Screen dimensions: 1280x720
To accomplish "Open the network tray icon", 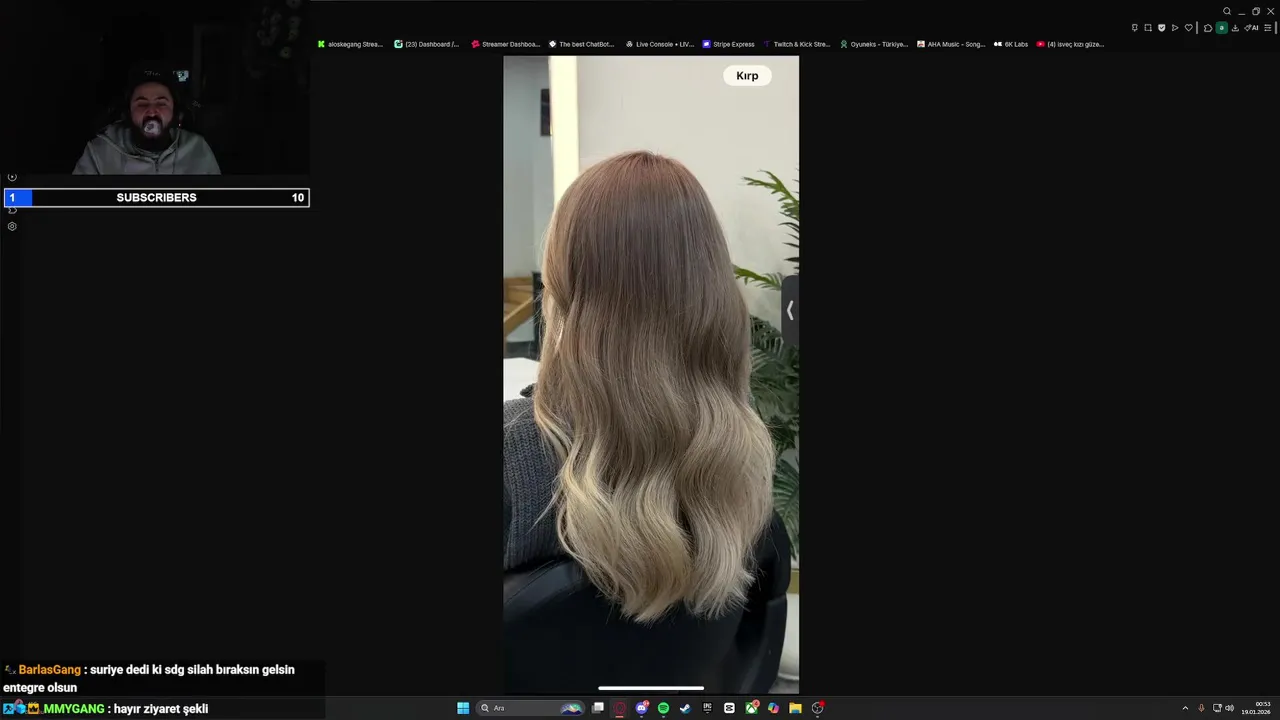I will click(1217, 708).
